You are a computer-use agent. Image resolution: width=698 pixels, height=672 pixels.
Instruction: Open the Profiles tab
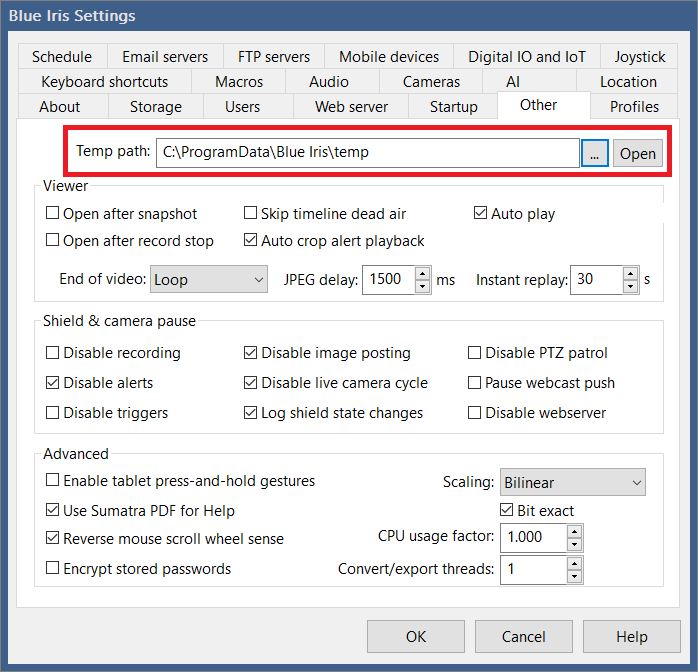(634, 106)
